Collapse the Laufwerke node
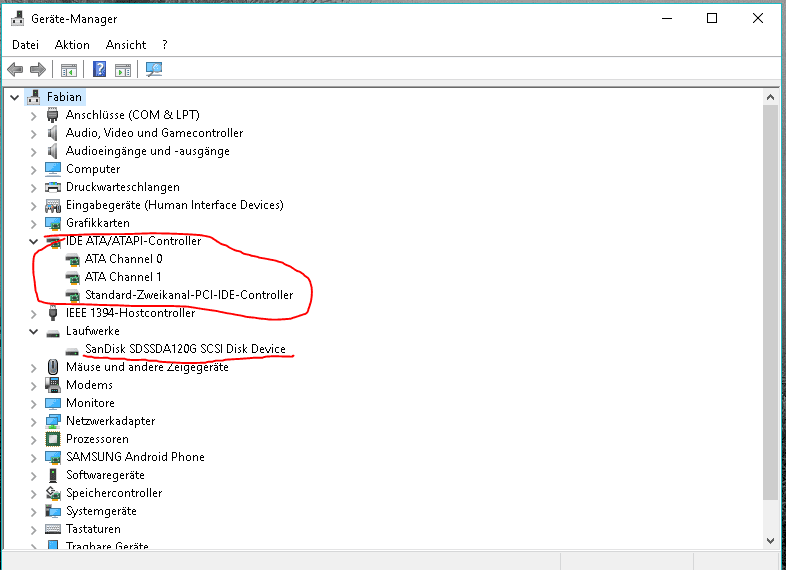The image size is (786, 570). point(34,331)
